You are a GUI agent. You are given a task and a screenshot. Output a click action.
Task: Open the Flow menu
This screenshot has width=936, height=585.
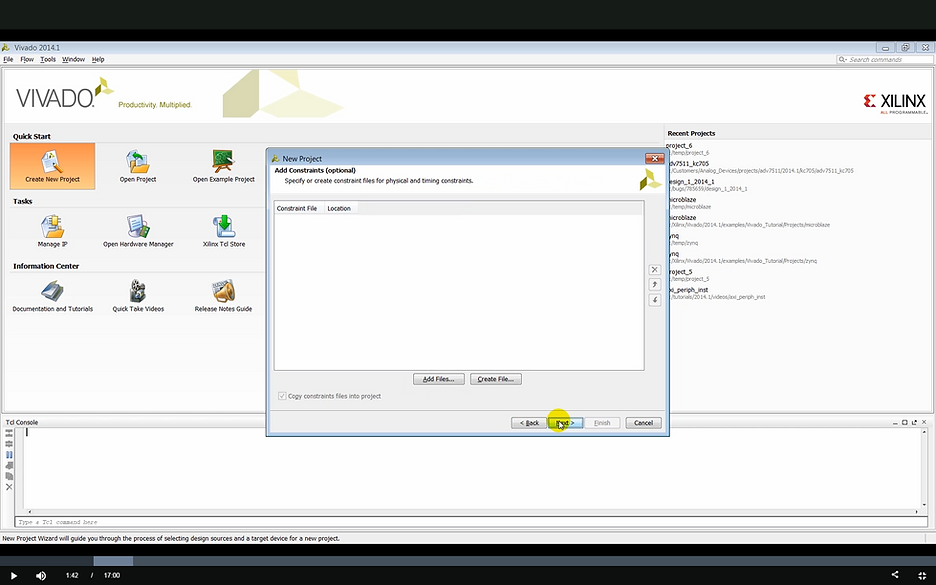pyautogui.click(x=26, y=60)
